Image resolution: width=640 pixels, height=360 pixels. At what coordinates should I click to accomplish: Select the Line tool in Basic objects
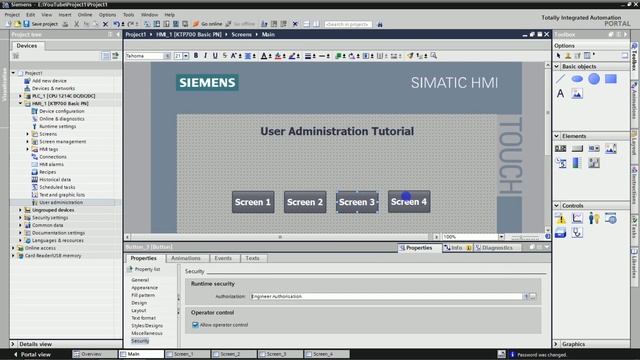[x=560, y=79]
